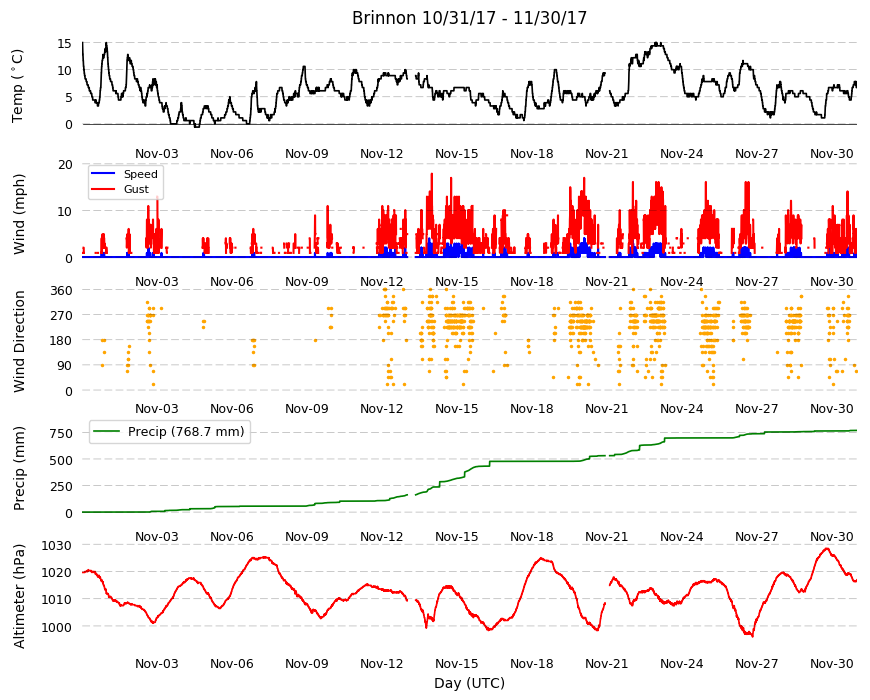Image resolution: width=870 pixels, height=700 pixels.
Task: Click the Precip (mm) axis label
Action: click(19, 468)
